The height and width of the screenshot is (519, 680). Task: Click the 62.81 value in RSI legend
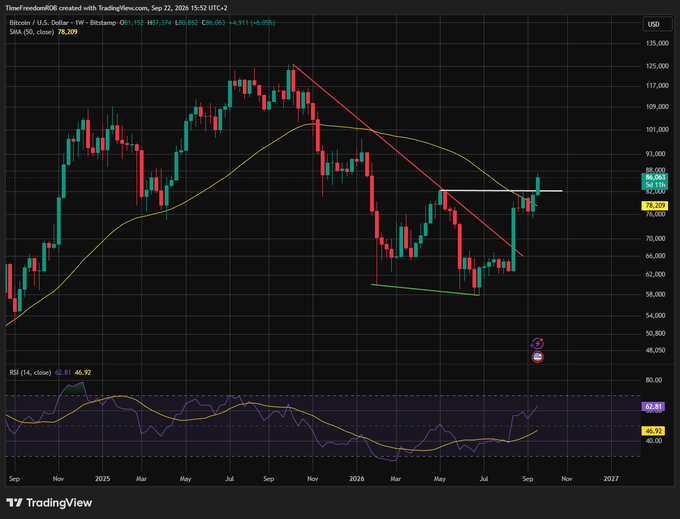tap(62, 372)
